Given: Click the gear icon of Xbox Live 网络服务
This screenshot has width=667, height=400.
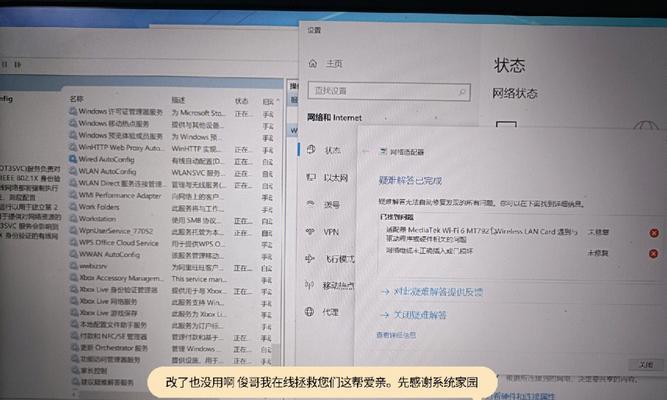Looking at the screenshot, I should point(74,301).
